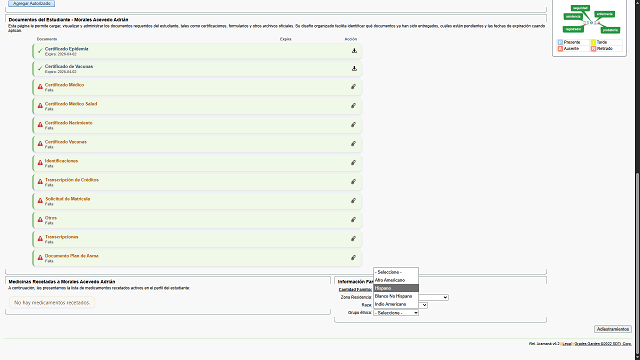Click warning triangle beside Transcripciones
640x360 pixels.
[x=40, y=238]
